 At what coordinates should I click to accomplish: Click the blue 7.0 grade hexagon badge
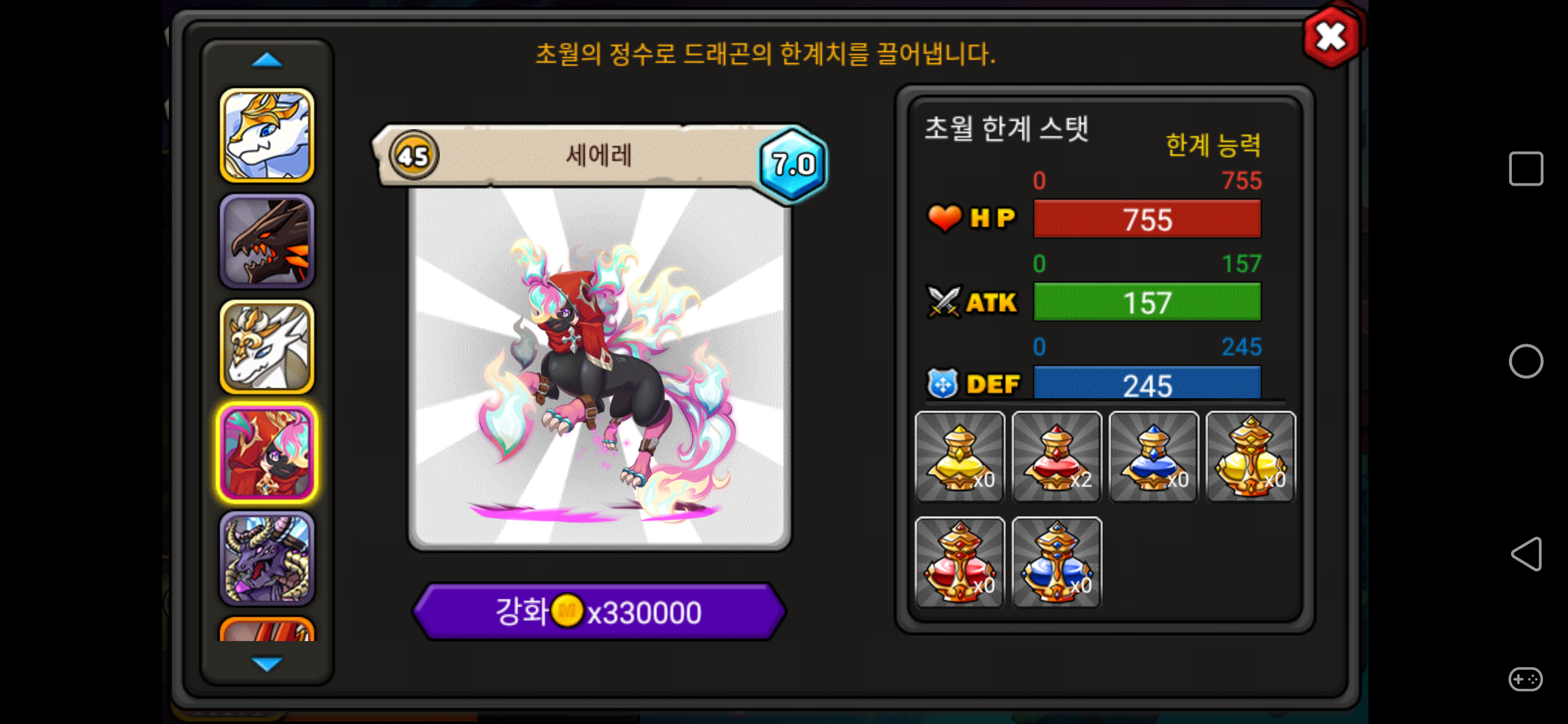(793, 164)
